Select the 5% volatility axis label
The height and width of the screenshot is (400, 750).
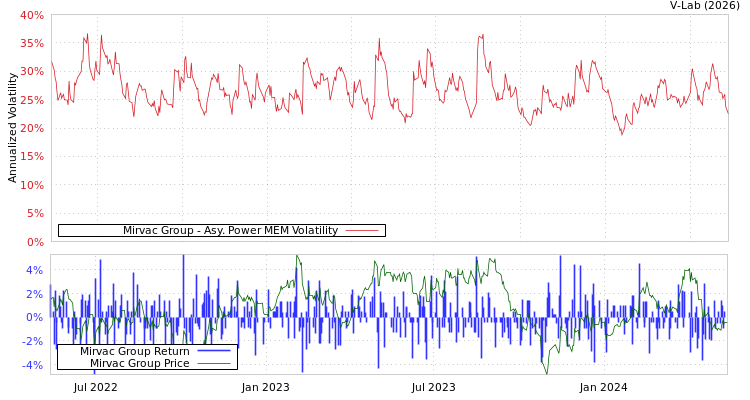point(35,213)
